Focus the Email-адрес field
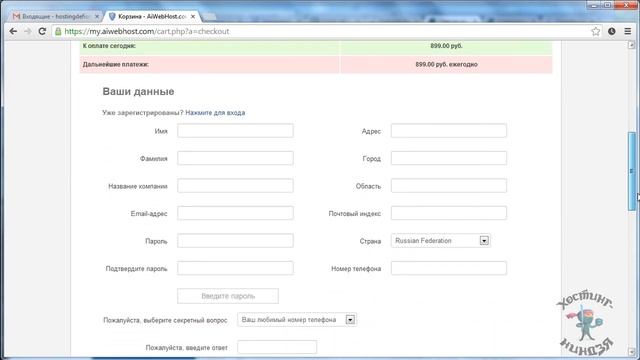Image resolution: width=640 pixels, height=360 pixels. [x=235, y=213]
